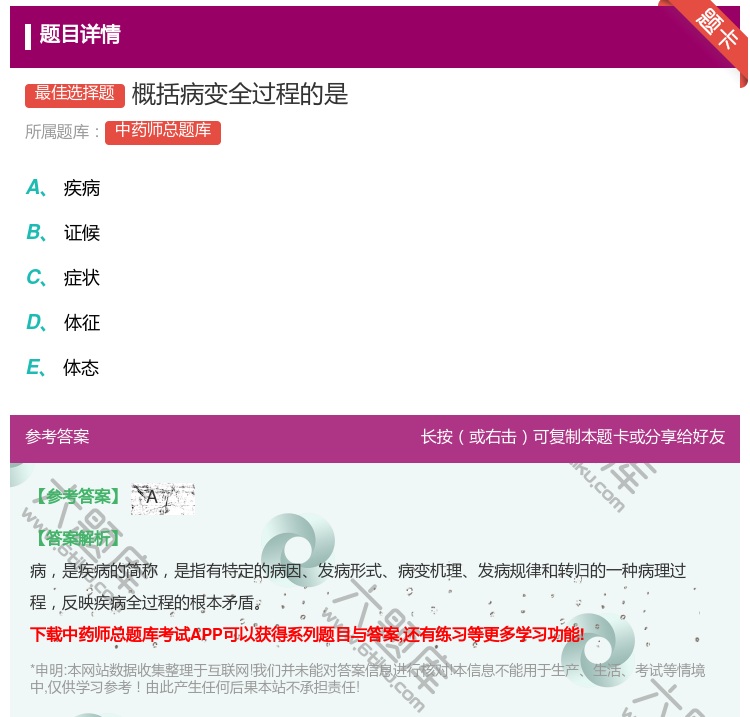The height and width of the screenshot is (717, 750).
Task: Click the explanation text starting 病，是疾病的简称
Action: (x=358, y=586)
